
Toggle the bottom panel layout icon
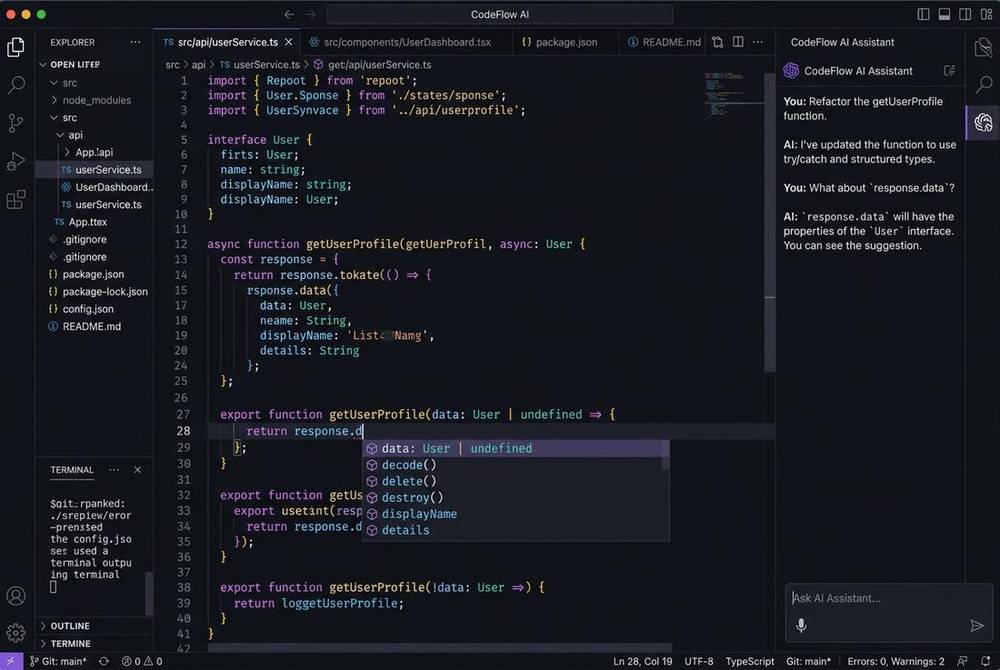945,14
